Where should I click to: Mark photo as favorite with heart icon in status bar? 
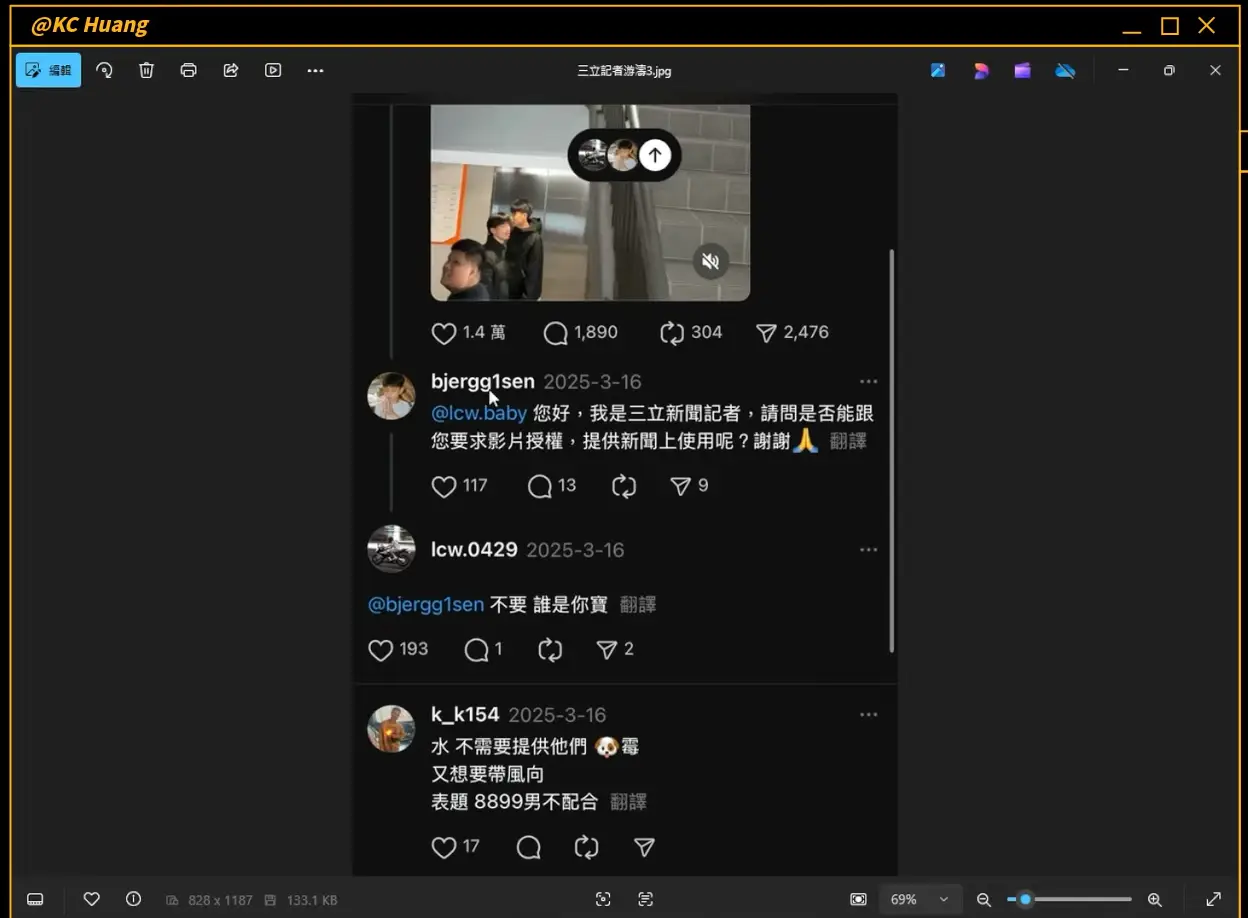(91, 899)
